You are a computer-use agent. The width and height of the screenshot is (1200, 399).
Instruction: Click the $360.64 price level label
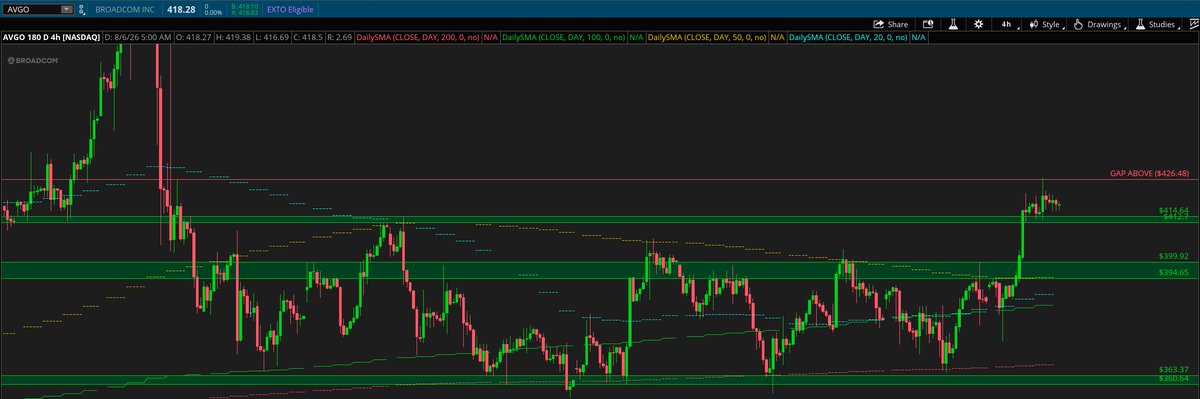click(1173, 378)
